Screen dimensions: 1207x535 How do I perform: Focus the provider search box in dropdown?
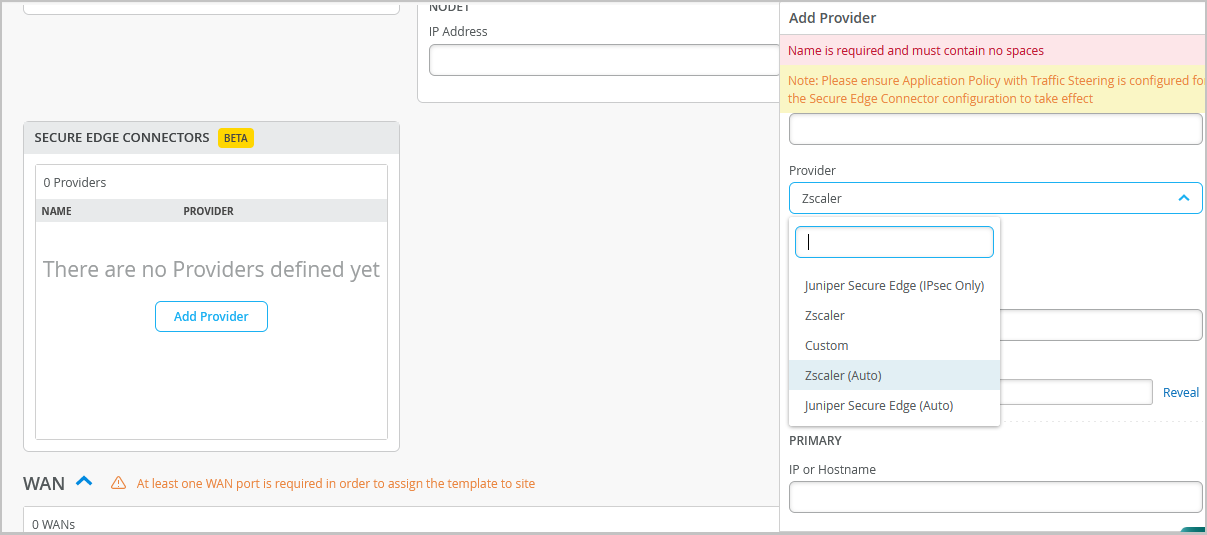click(x=894, y=242)
